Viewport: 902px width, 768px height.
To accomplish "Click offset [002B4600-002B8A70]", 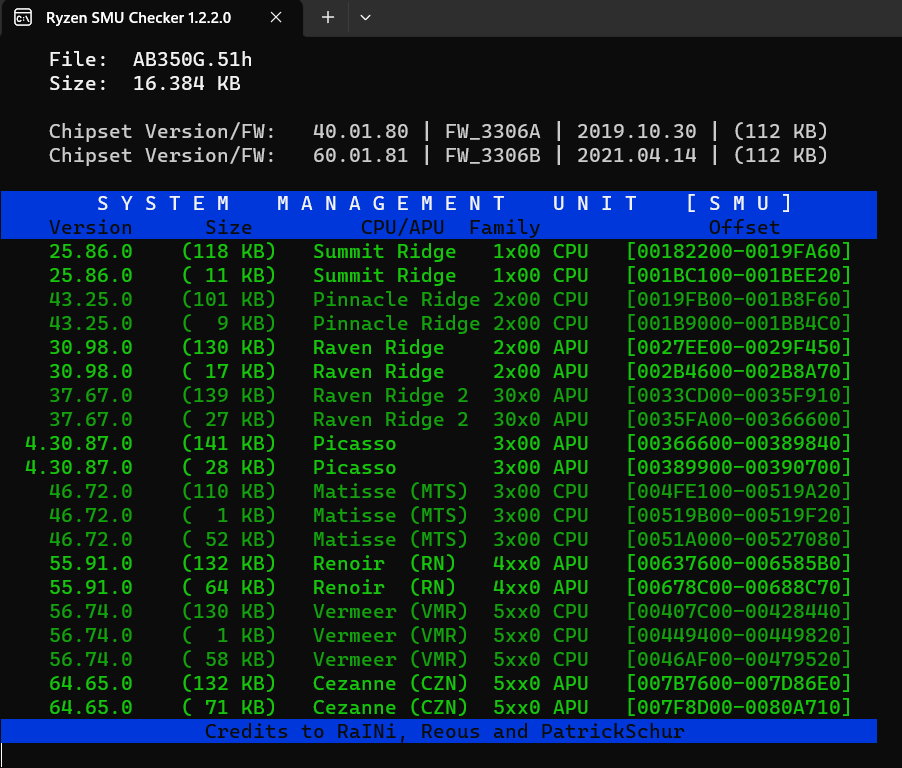I will point(739,372).
